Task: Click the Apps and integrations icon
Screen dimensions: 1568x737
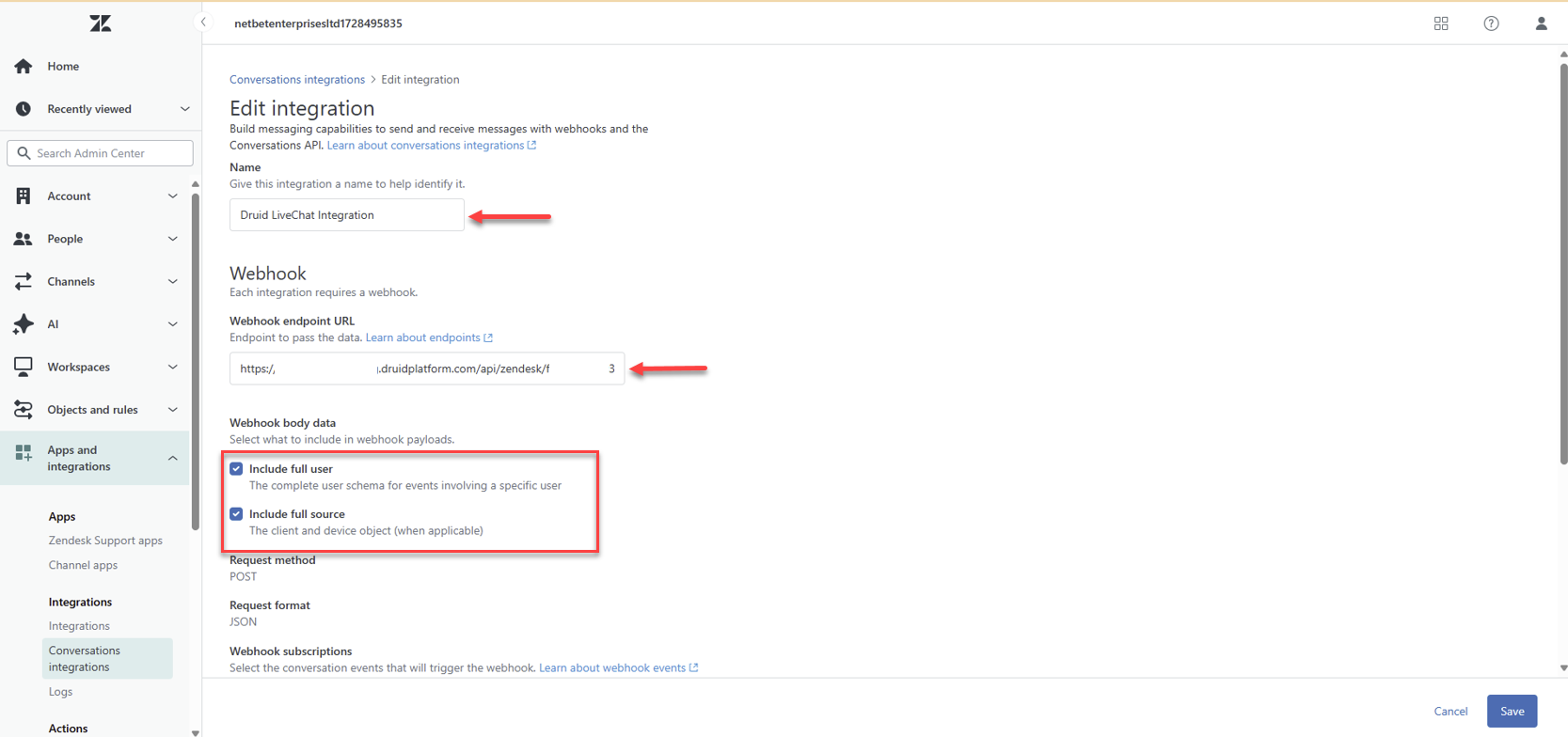Action: 24,453
